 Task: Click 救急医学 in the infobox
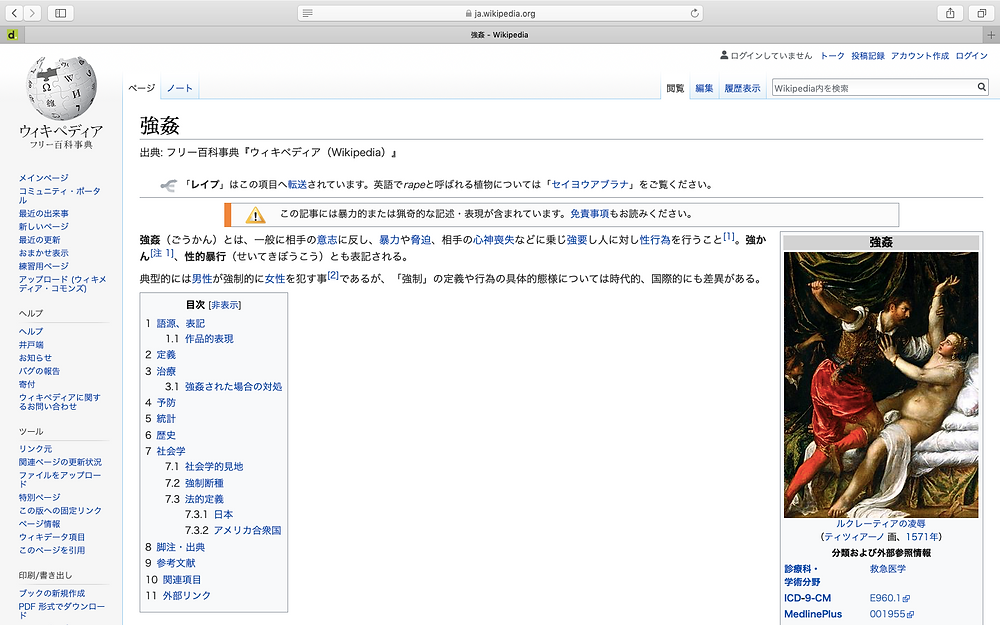(x=888, y=569)
